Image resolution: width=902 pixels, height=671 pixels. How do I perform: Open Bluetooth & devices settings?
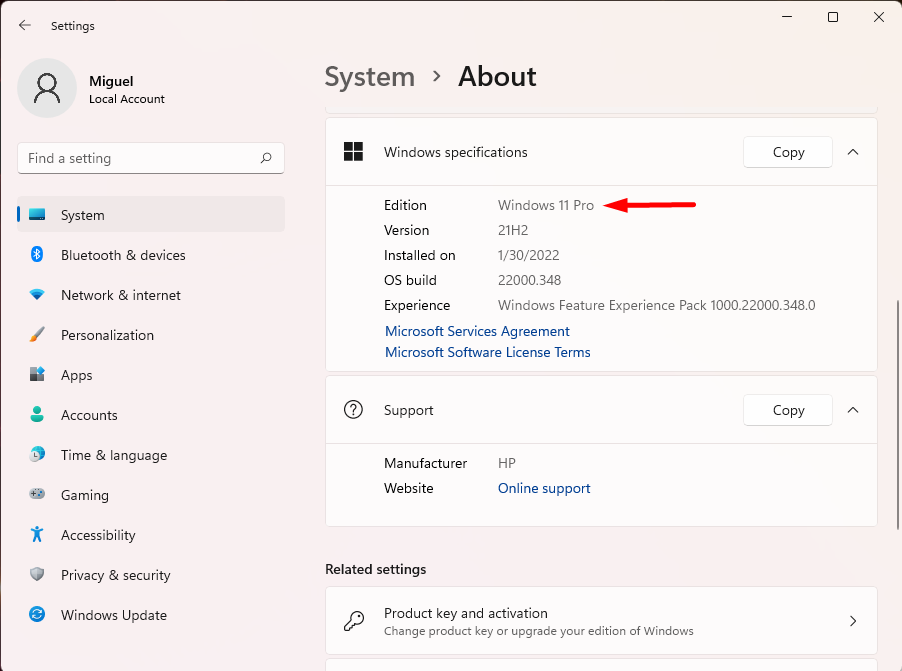pyautogui.click(x=122, y=255)
